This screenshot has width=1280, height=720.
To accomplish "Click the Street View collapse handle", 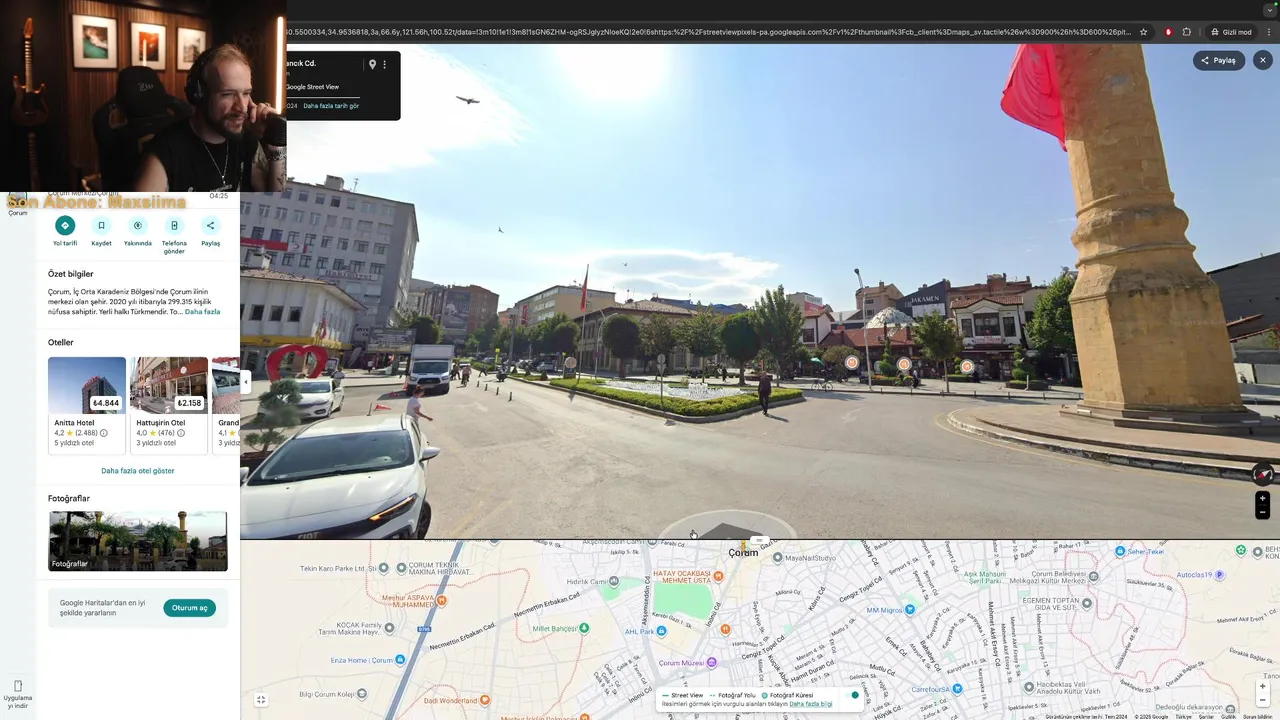I will 758,540.
